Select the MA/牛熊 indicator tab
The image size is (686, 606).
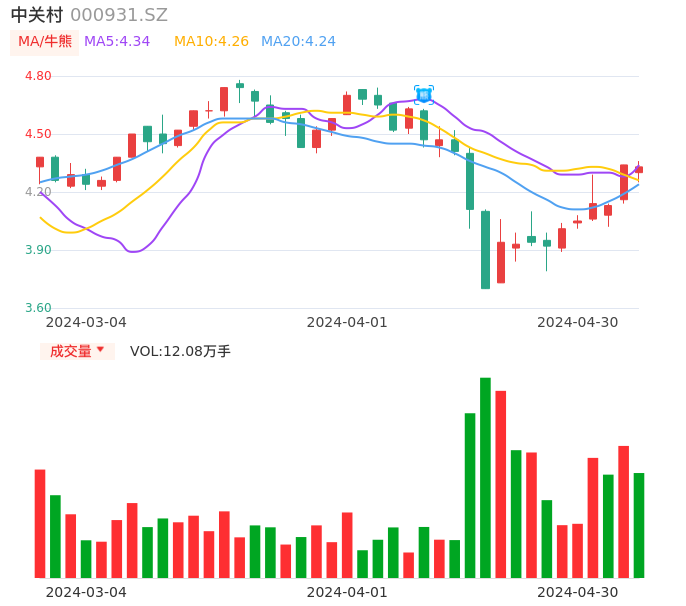pyautogui.click(x=44, y=42)
